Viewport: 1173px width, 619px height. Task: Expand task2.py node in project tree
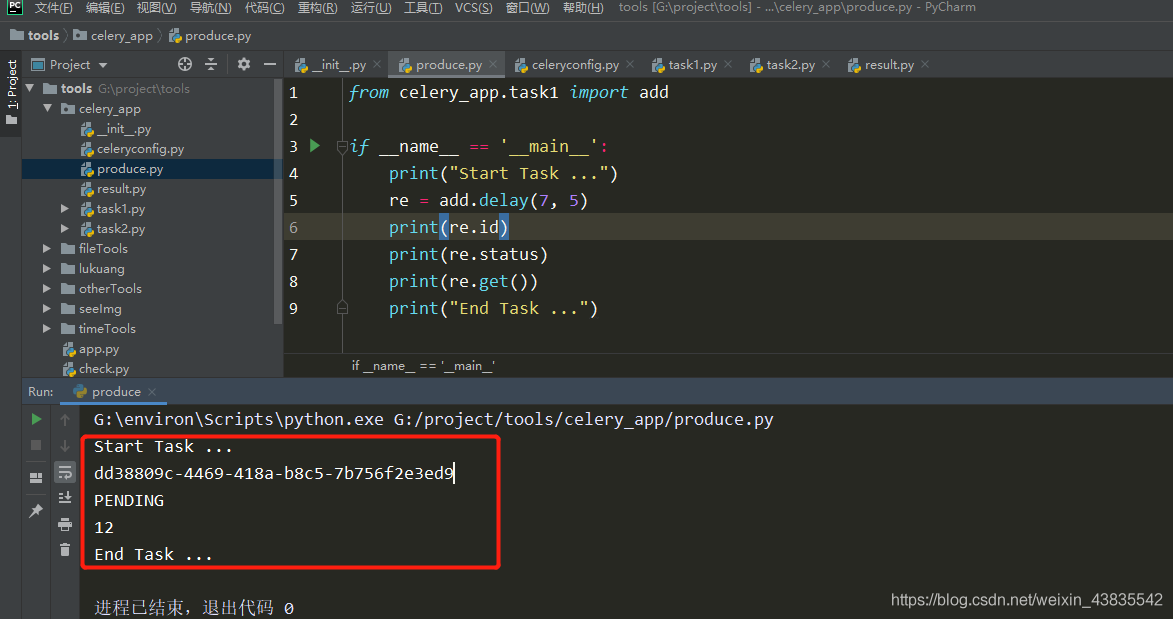pyautogui.click(x=65, y=228)
